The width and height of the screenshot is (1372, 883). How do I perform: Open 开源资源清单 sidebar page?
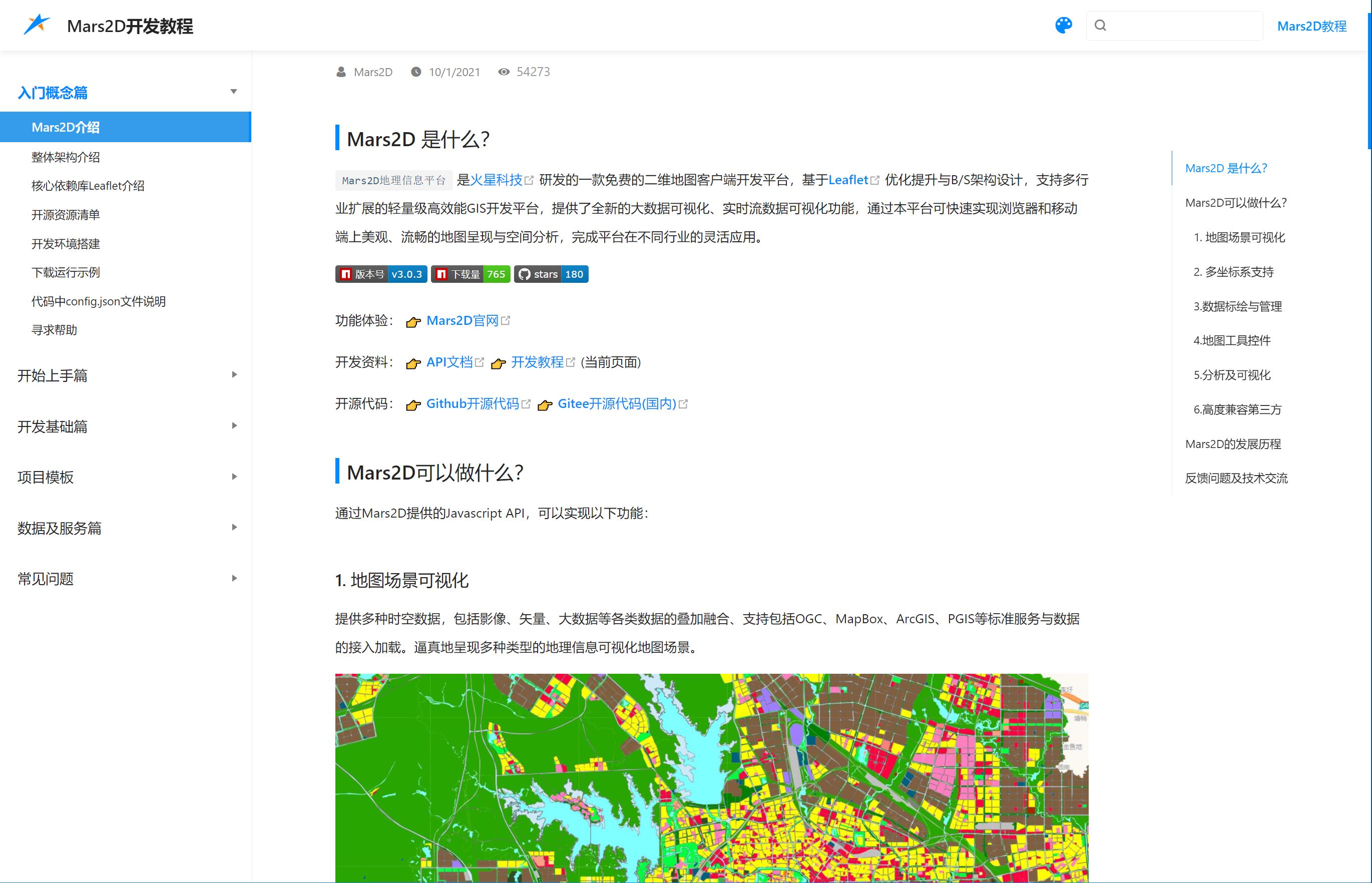66,214
